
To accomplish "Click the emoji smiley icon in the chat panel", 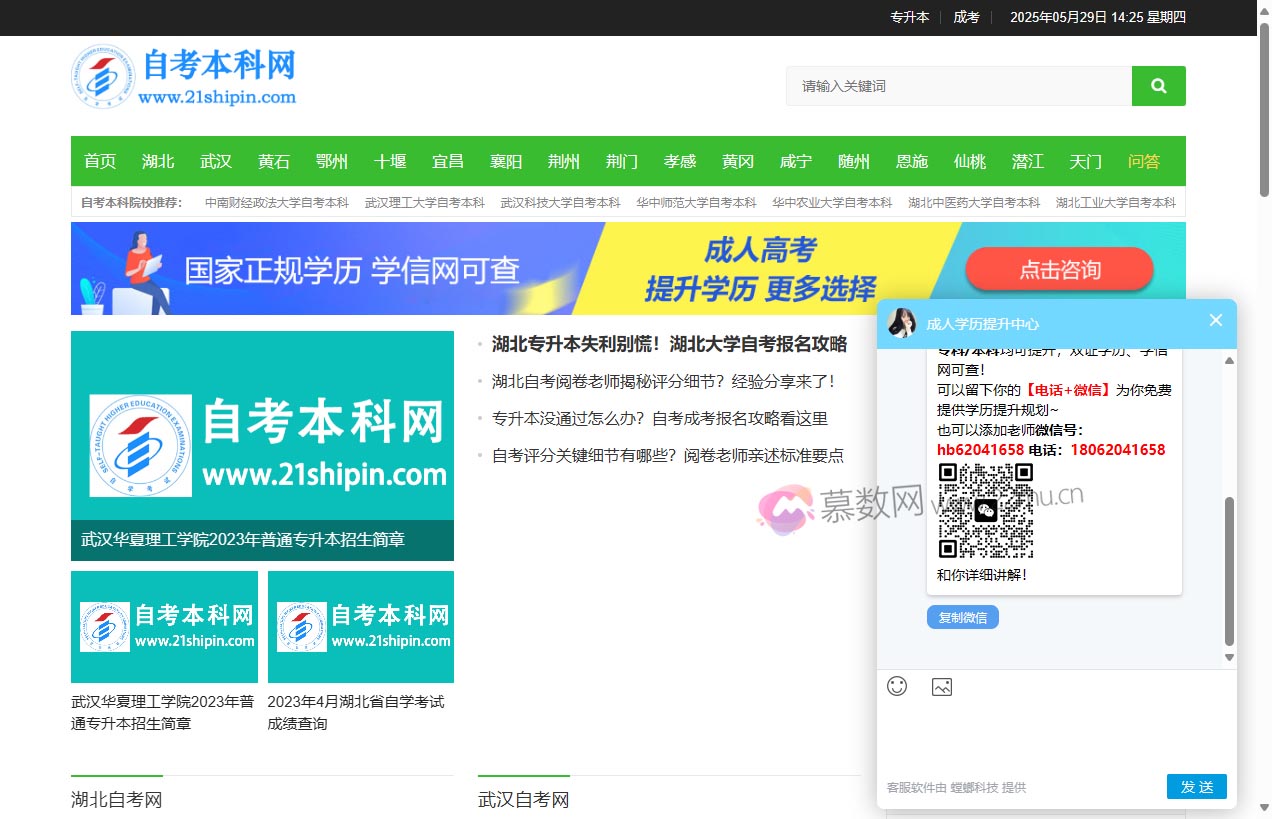I will tap(897, 686).
